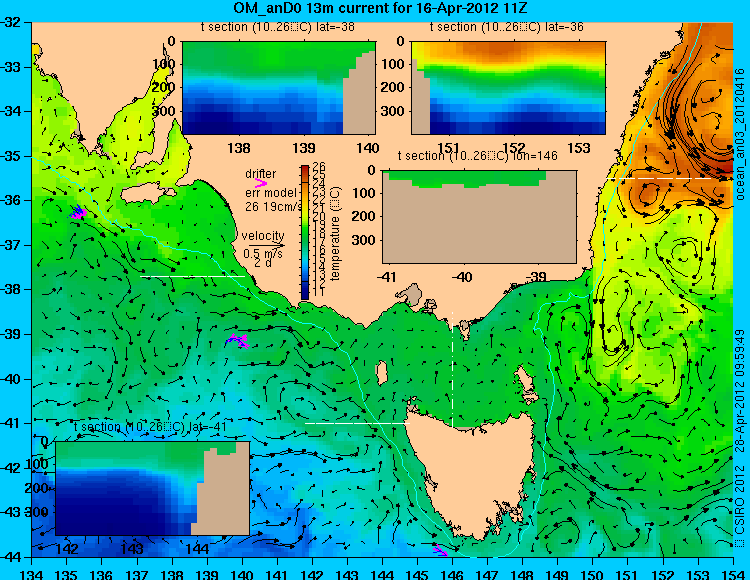Select the drifter marker near 135E, 36S

coord(78,212)
